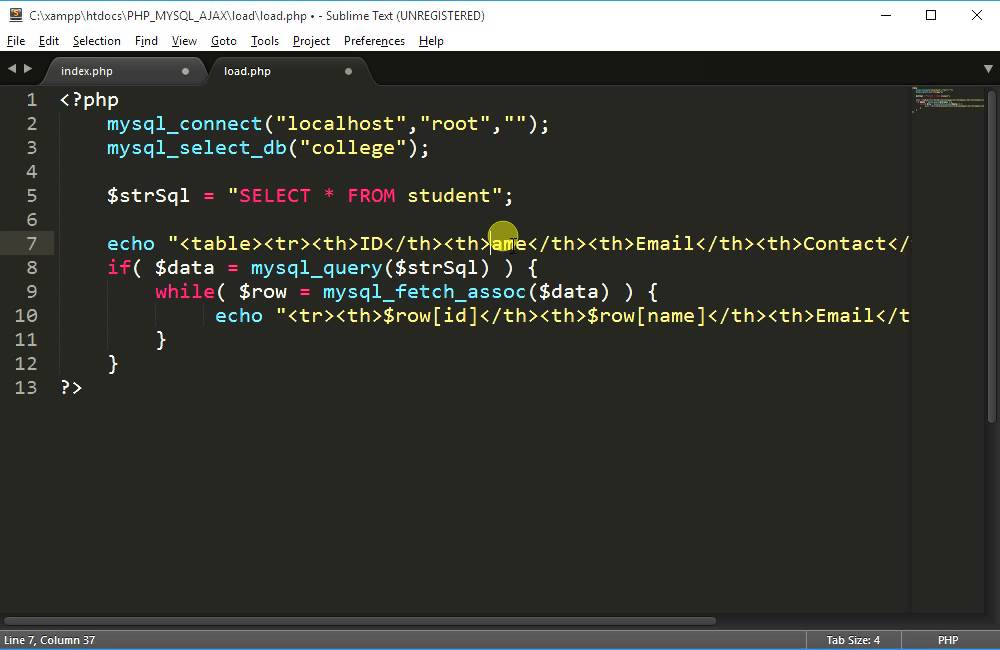
Task: Open the Preferences menu
Action: click(374, 41)
